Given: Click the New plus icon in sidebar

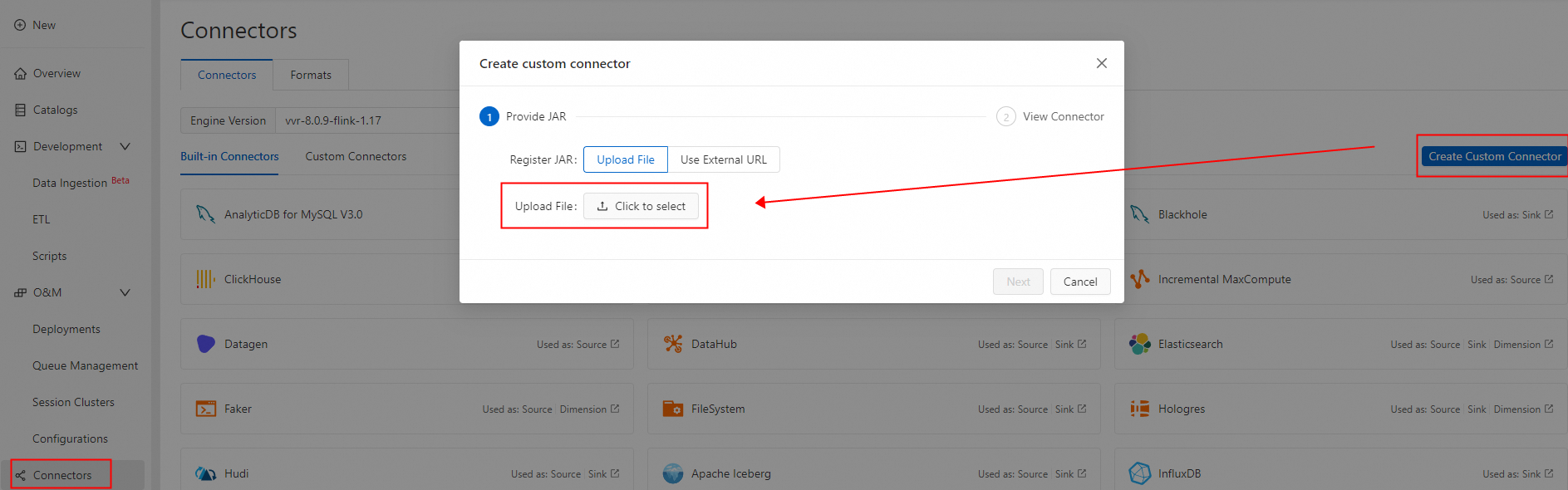Looking at the screenshot, I should click(x=20, y=25).
